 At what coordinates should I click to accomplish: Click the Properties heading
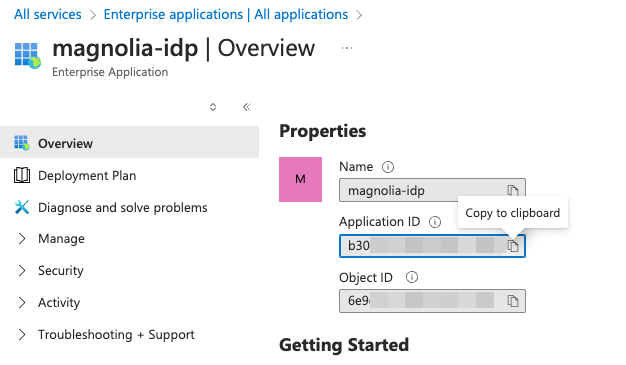tap(323, 131)
